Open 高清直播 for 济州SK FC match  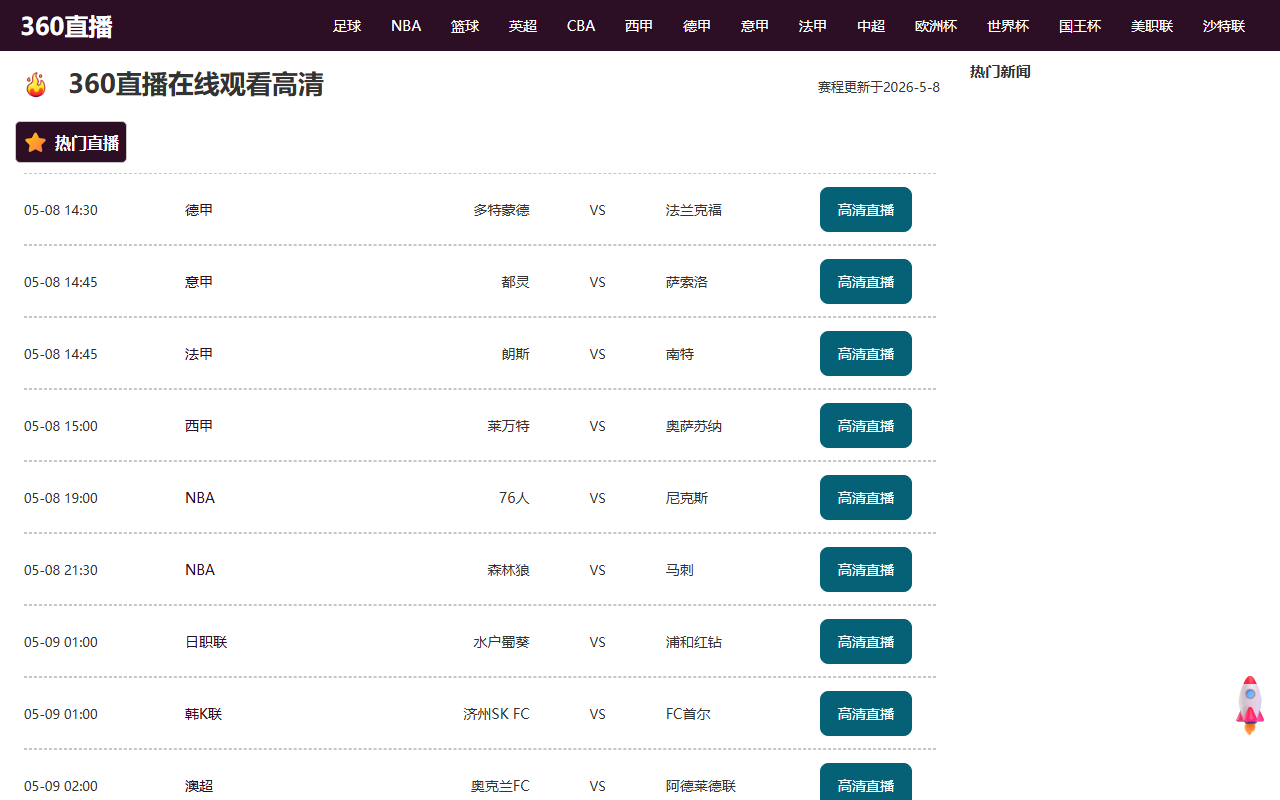[866, 714]
